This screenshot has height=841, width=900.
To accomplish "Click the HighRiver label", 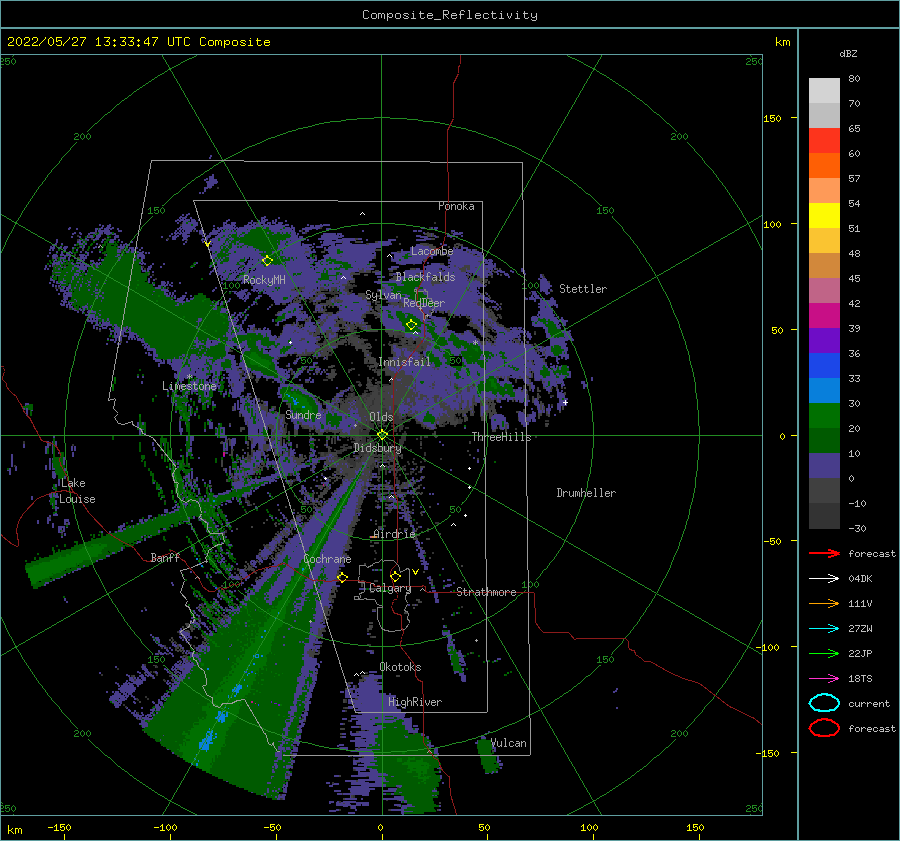I will pos(415,702).
